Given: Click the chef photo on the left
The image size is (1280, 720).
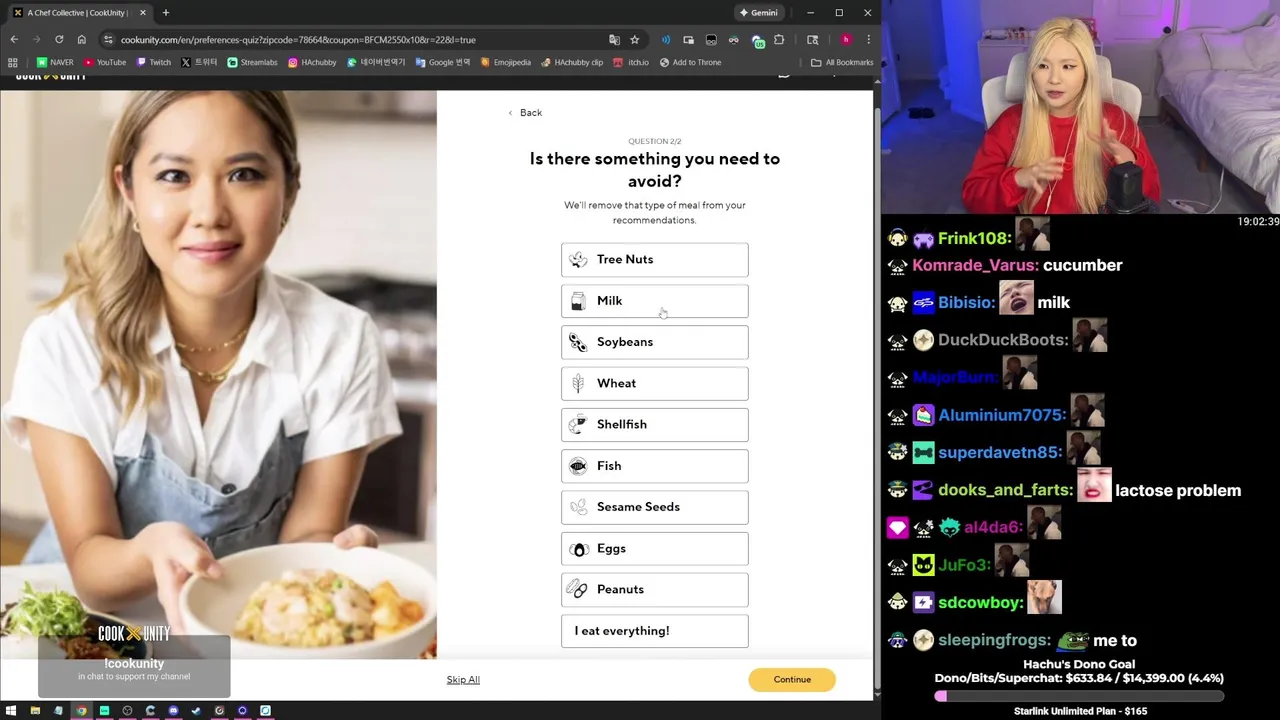Looking at the screenshot, I should (218, 375).
